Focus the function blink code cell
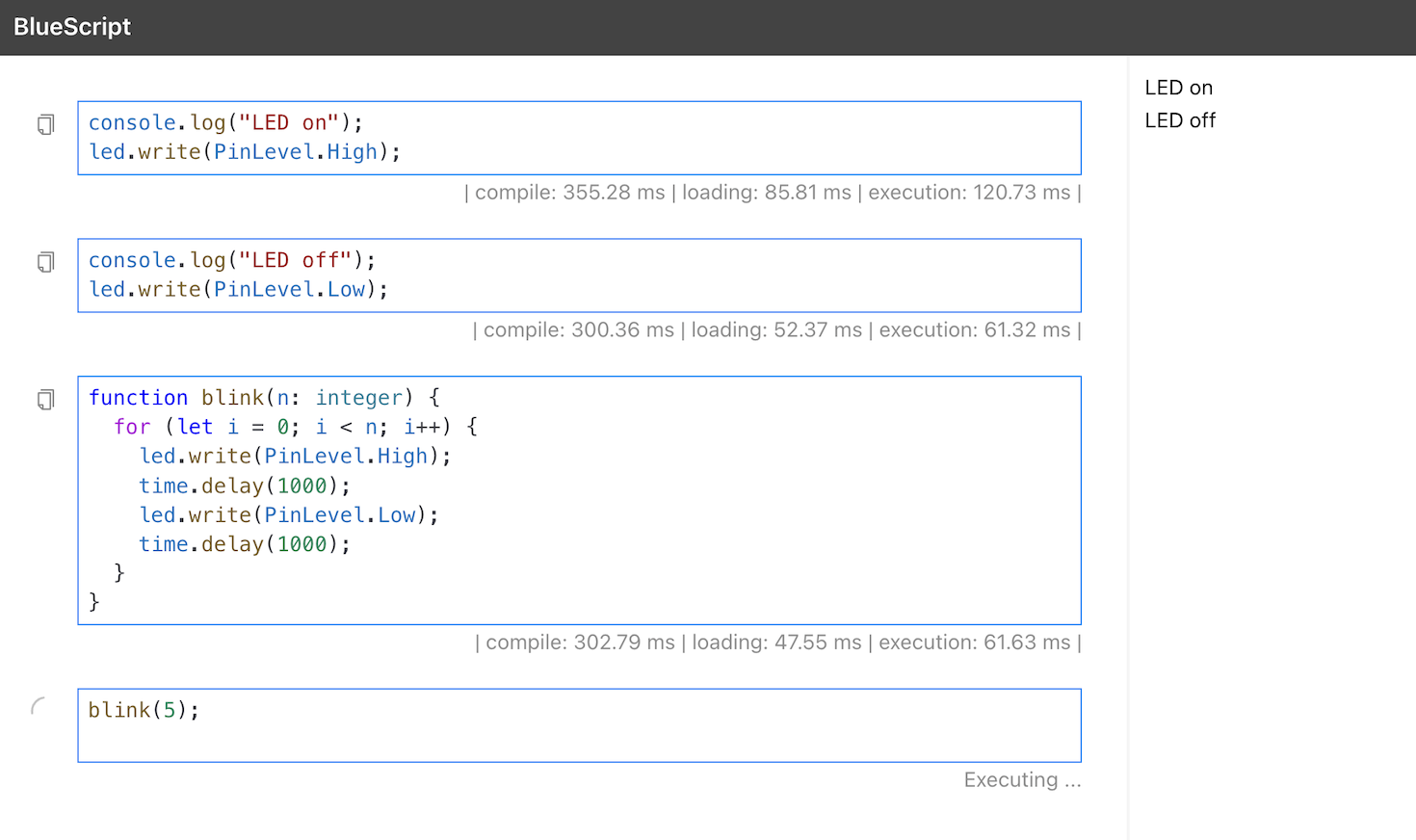This screenshot has width=1416, height=840. coord(579,500)
